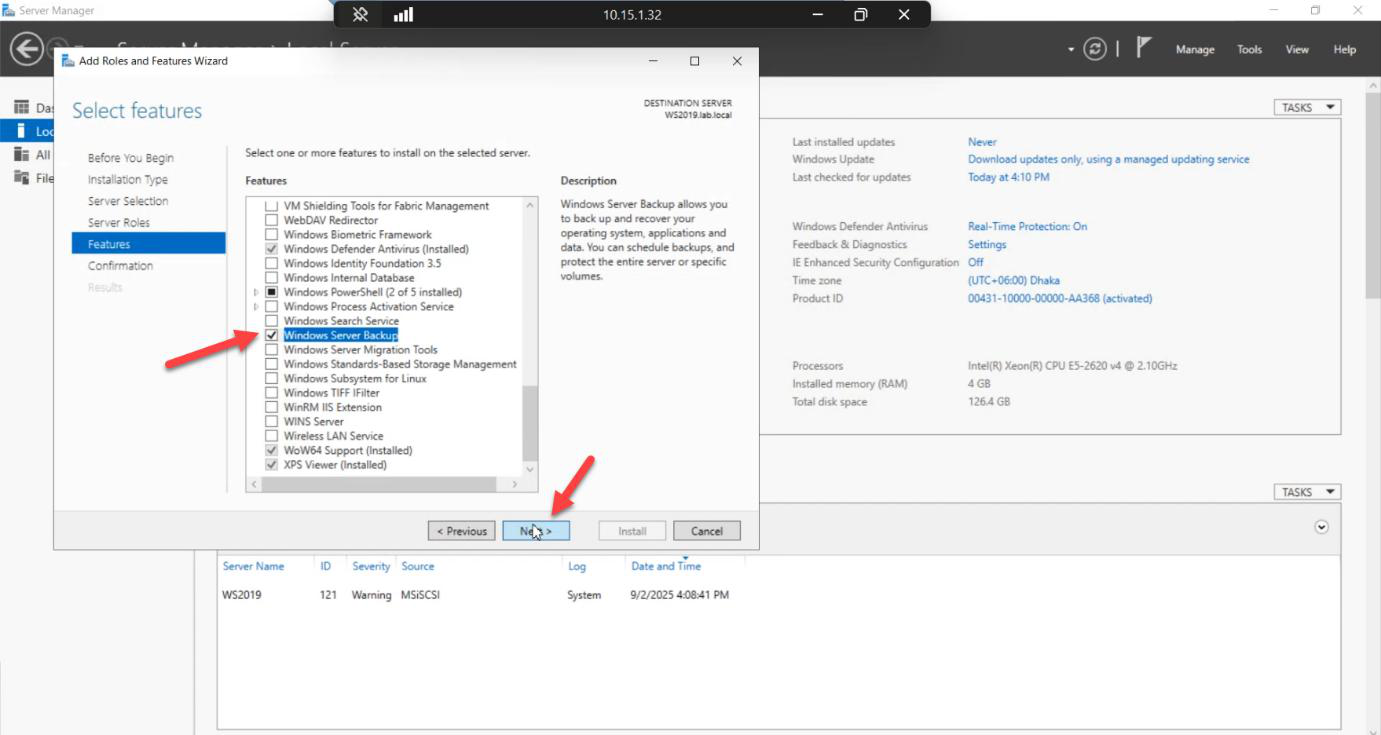Click the Last installed updates Never link

tap(982, 142)
